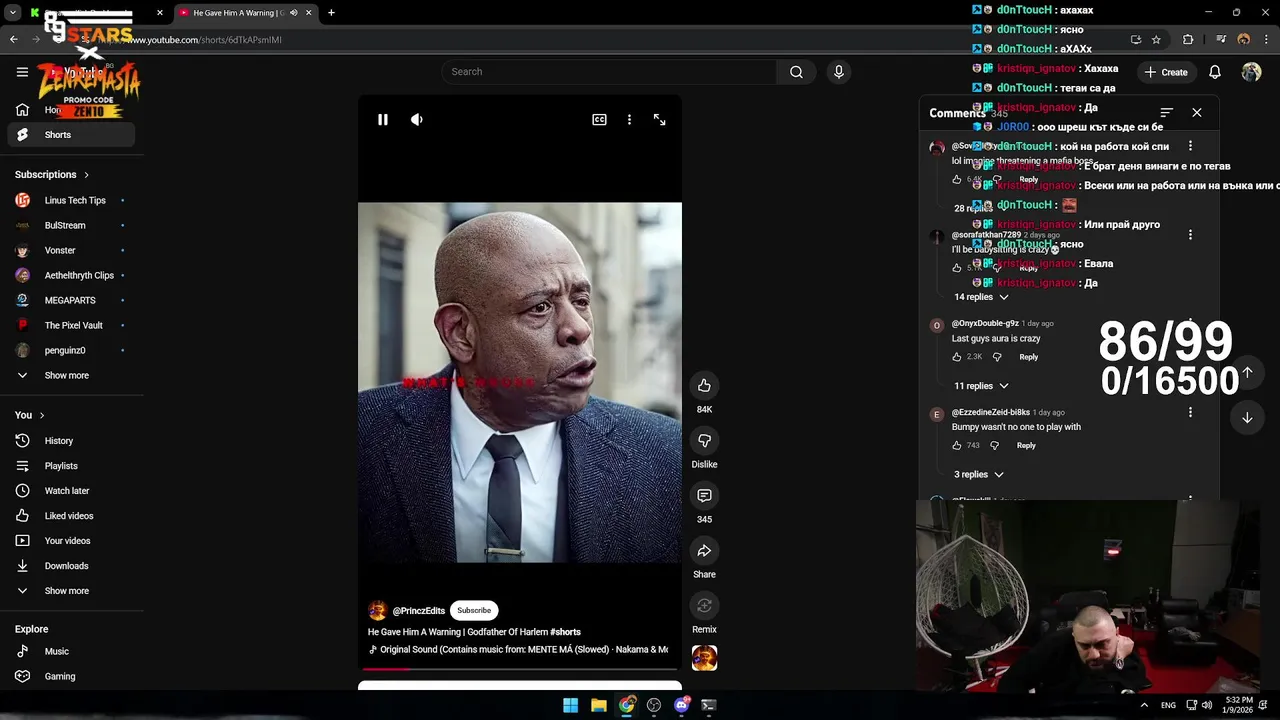Screen dimensions: 1280x720
Task: Seek on the Shorts progress bar
Action: pos(520,668)
